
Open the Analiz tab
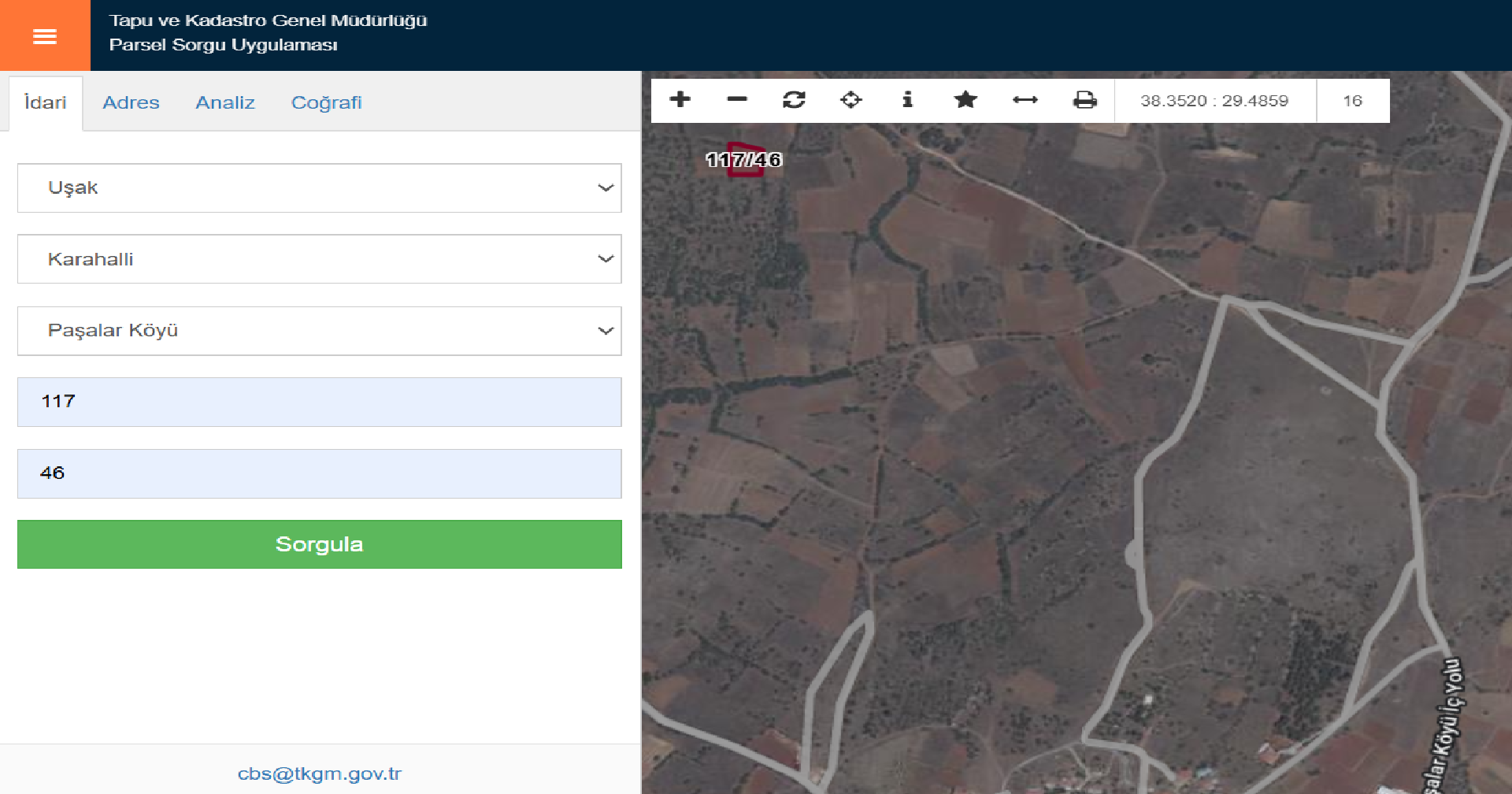click(x=225, y=102)
